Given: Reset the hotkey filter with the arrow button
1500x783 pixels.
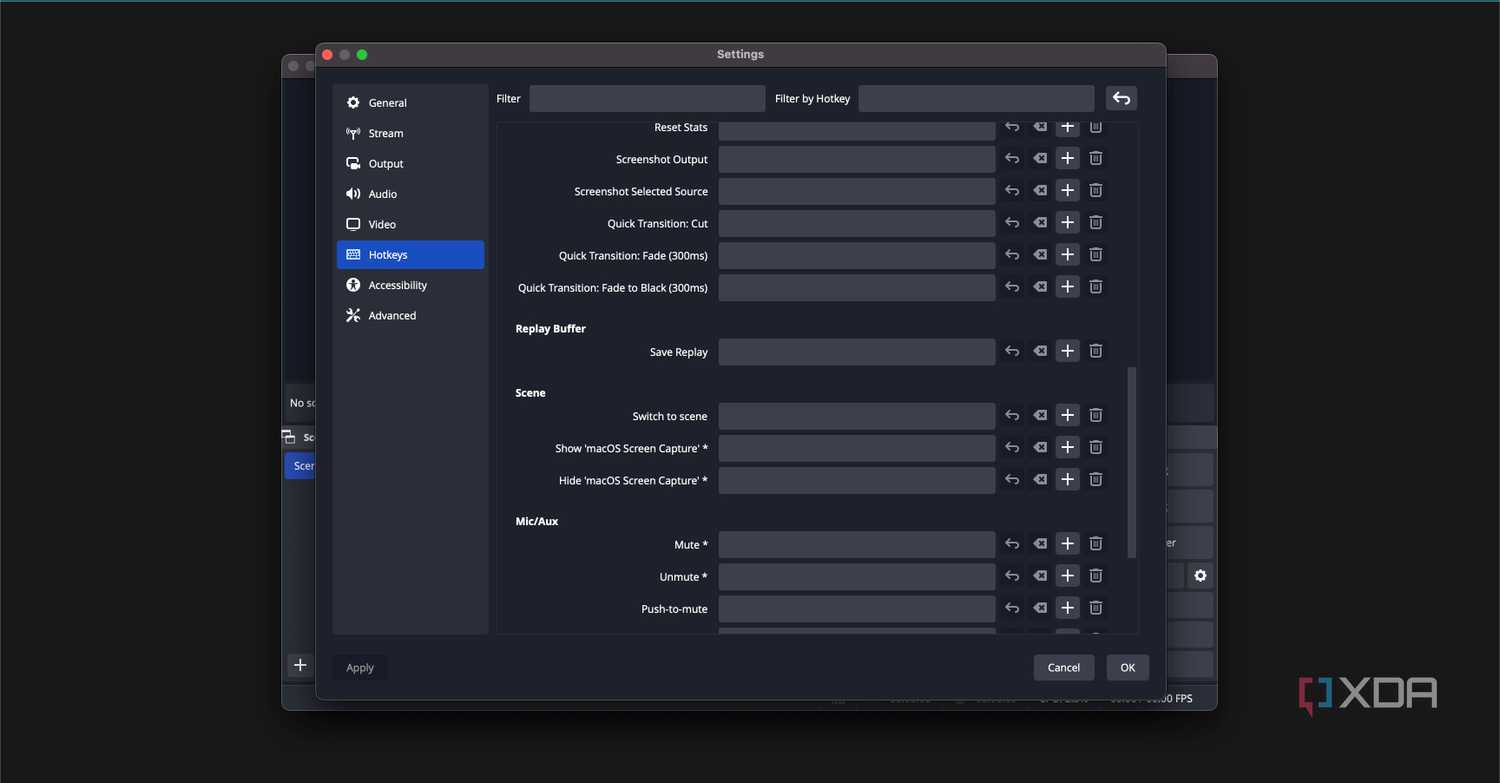Looking at the screenshot, I should (x=1121, y=98).
